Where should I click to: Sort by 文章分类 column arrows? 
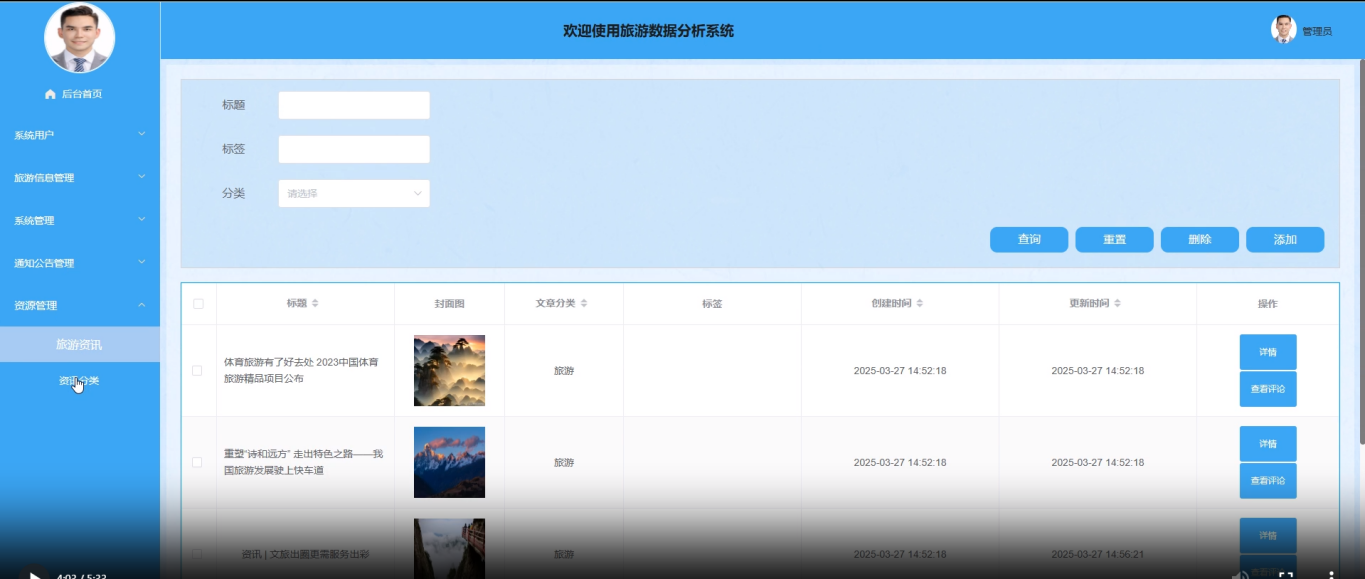(584, 303)
